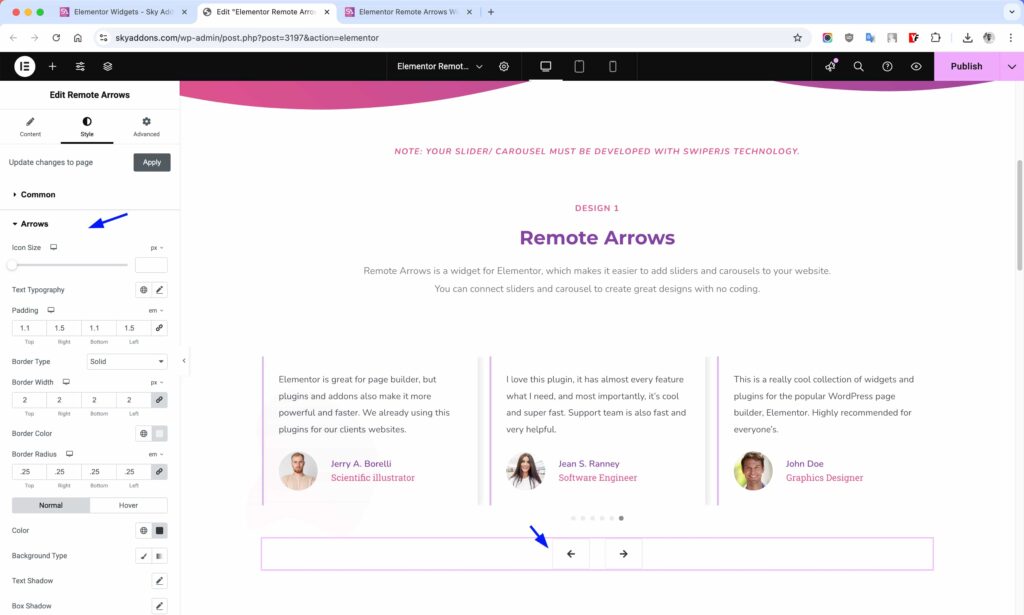Screen dimensions: 1024x615
Task: Open Border Radius unit em dropdown
Action: tap(156, 454)
